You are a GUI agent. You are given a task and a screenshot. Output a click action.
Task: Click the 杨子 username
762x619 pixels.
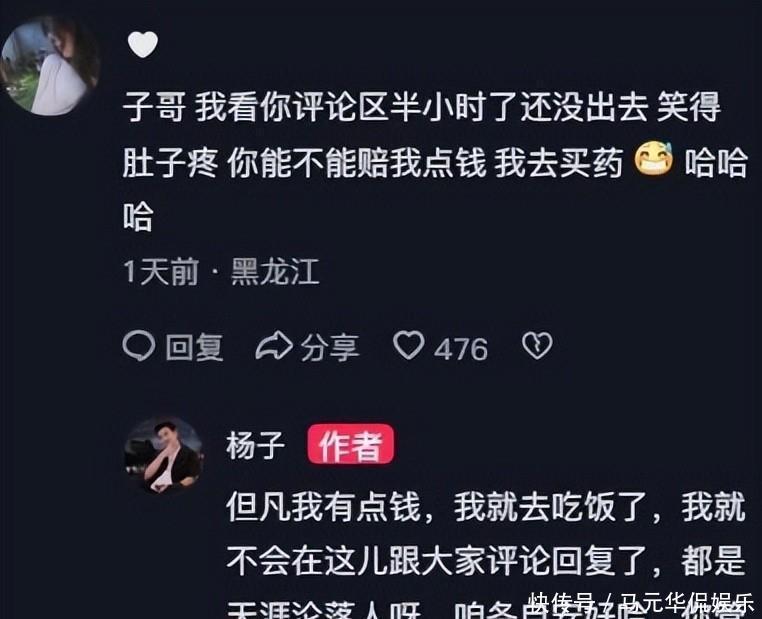255,445
